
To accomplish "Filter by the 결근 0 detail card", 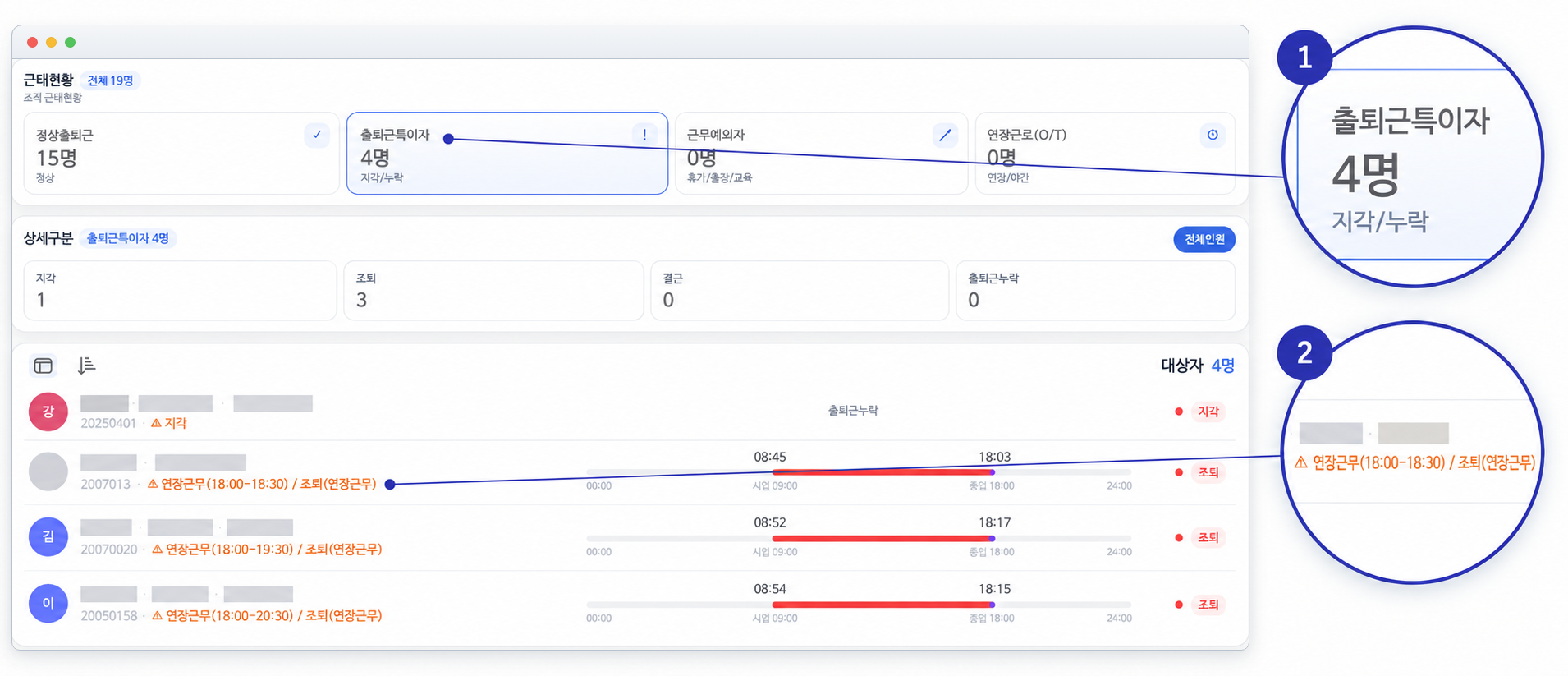I will point(800,290).
